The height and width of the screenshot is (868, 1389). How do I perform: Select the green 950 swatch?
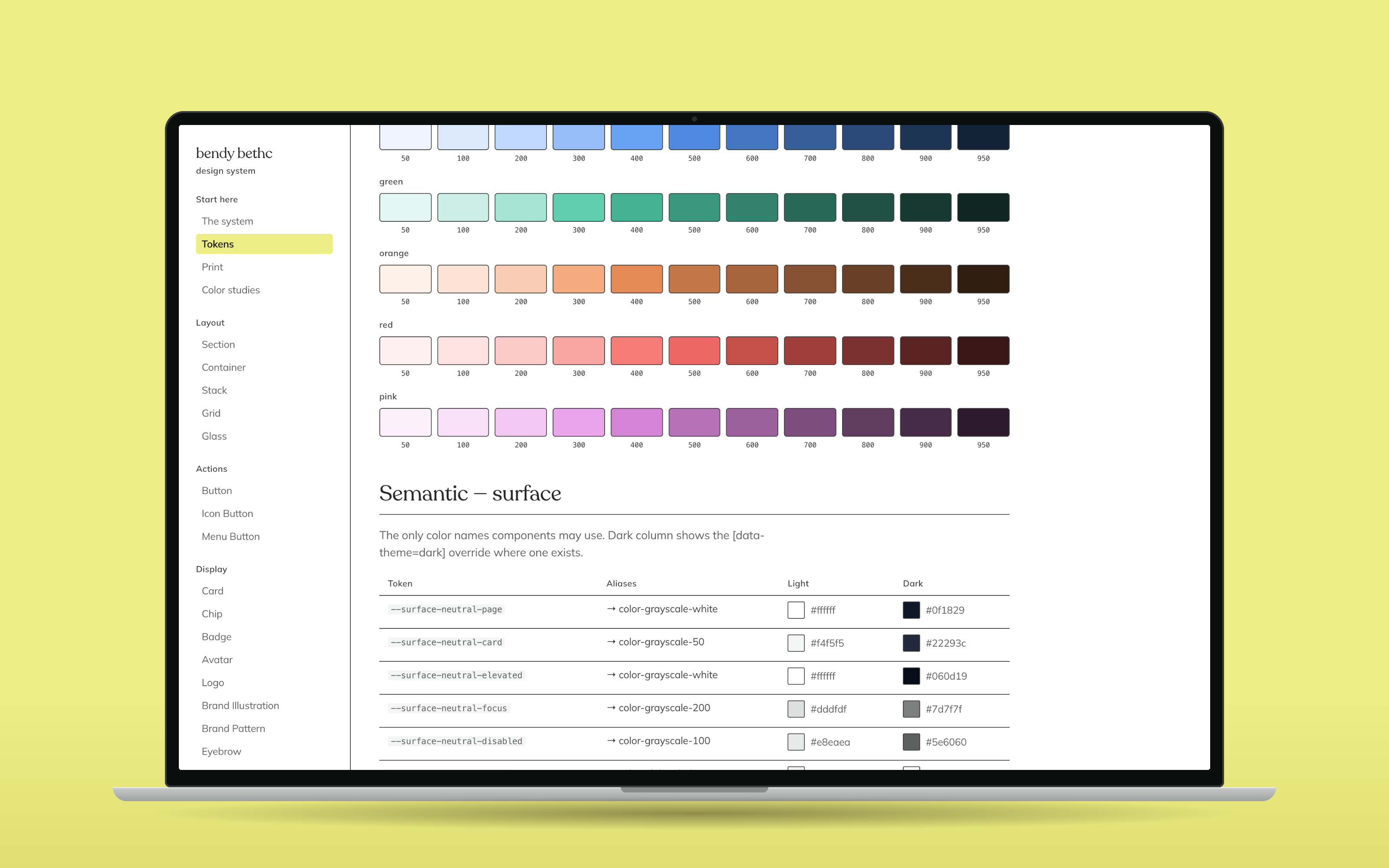983,207
